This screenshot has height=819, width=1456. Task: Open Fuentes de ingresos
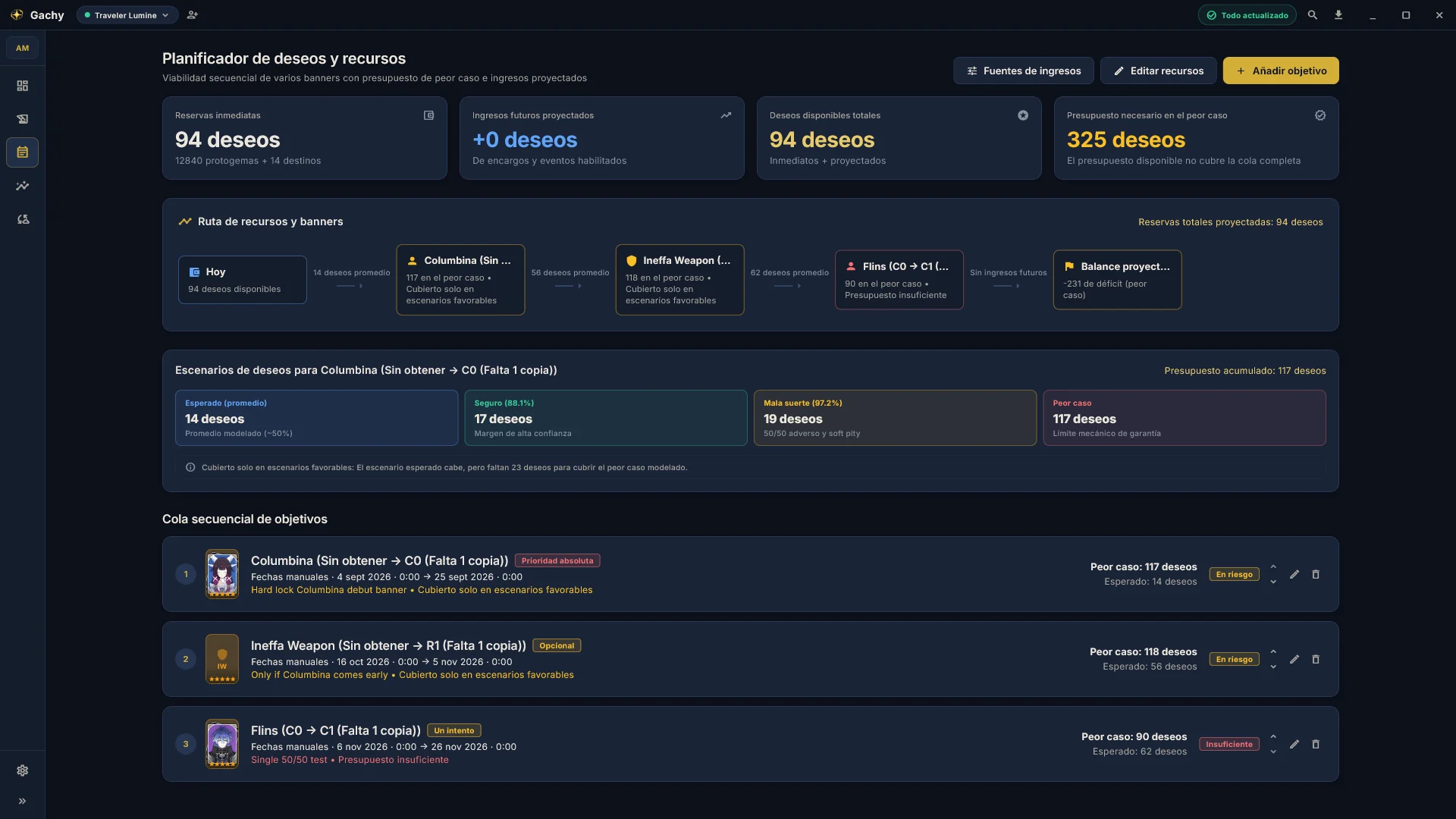[x=1024, y=71]
